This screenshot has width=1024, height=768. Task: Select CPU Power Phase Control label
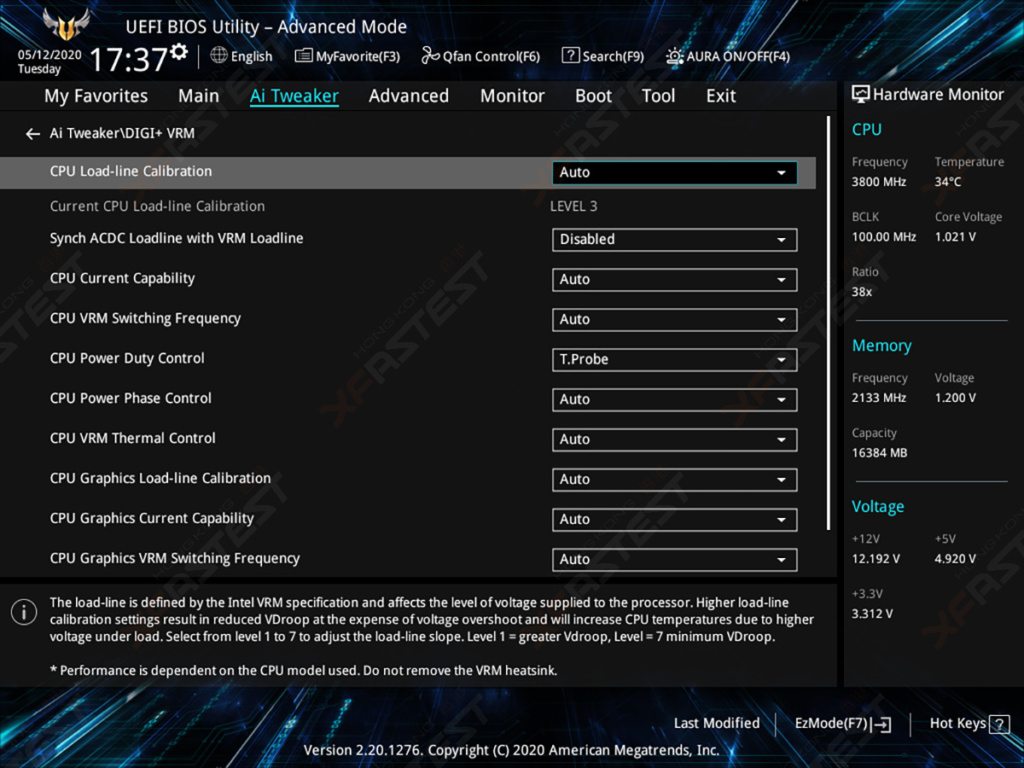[131, 398]
